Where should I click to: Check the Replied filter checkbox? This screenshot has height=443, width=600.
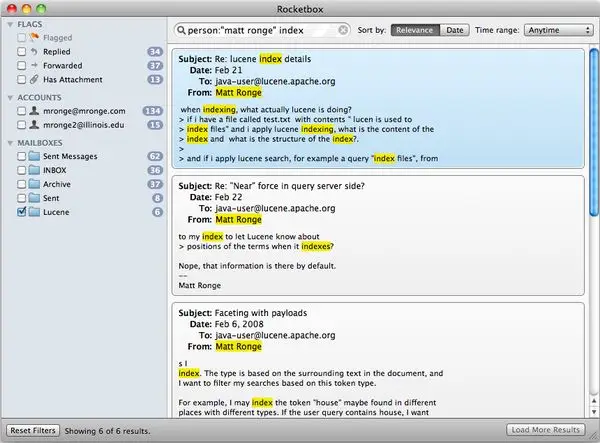pyautogui.click(x=21, y=52)
